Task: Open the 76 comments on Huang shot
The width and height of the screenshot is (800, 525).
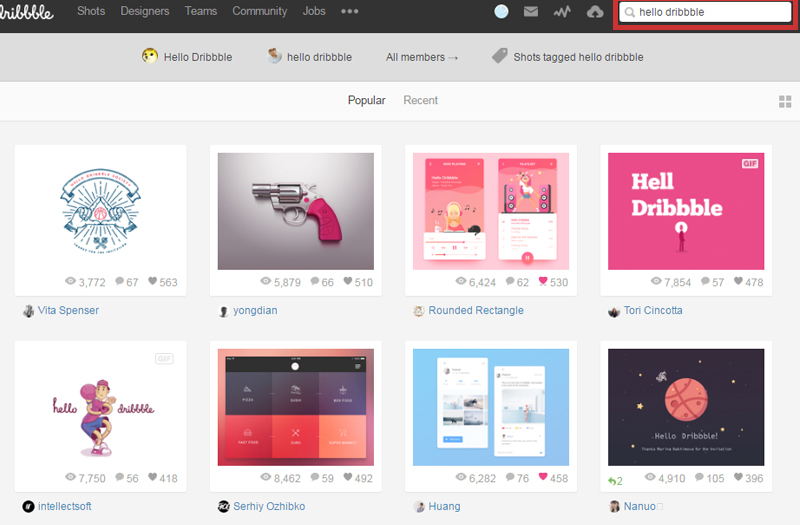Action: (x=517, y=478)
